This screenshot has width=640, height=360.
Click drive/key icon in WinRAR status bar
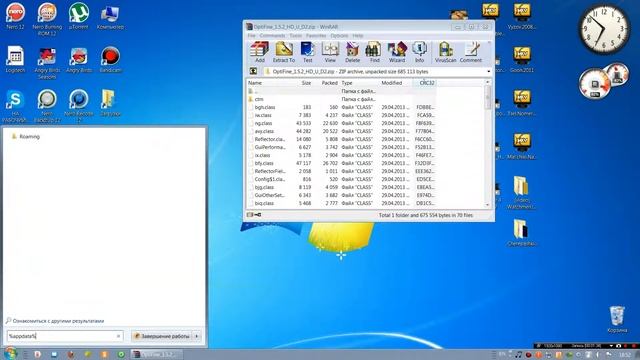click(254, 215)
